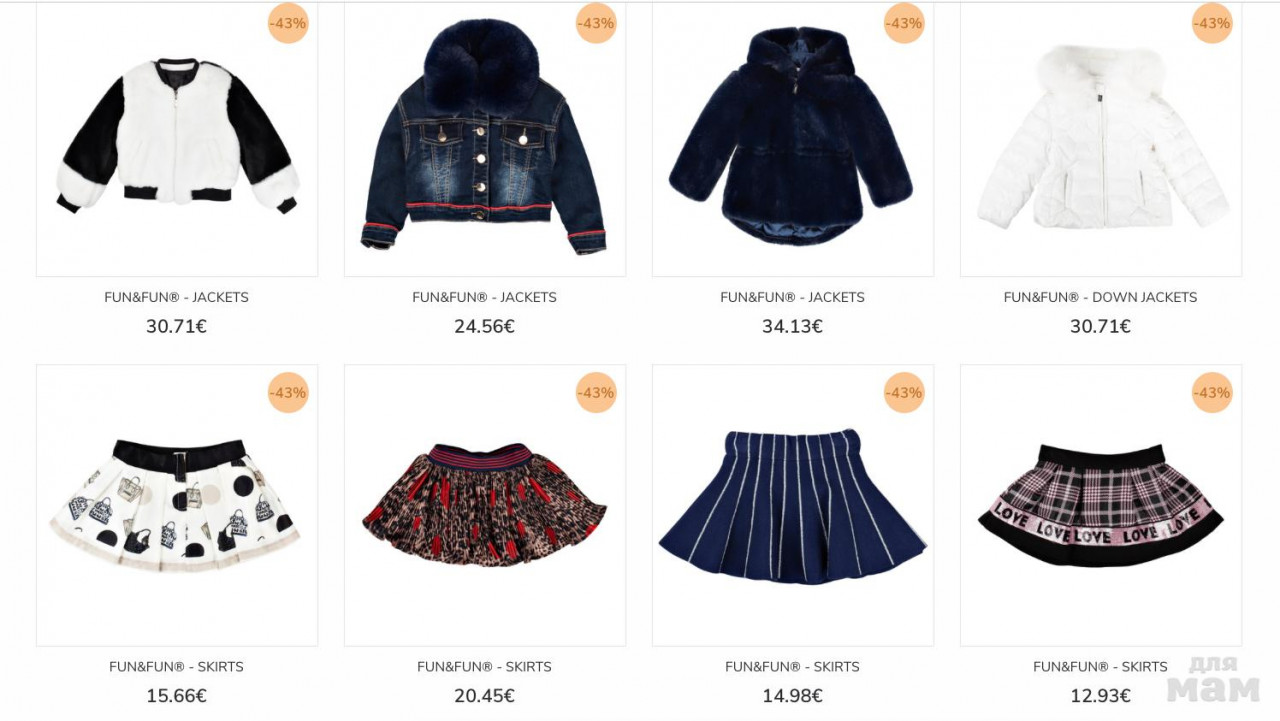1280x721 pixels.
Task: View the plaid LOVE skirt product
Action: pyautogui.click(x=1100, y=506)
